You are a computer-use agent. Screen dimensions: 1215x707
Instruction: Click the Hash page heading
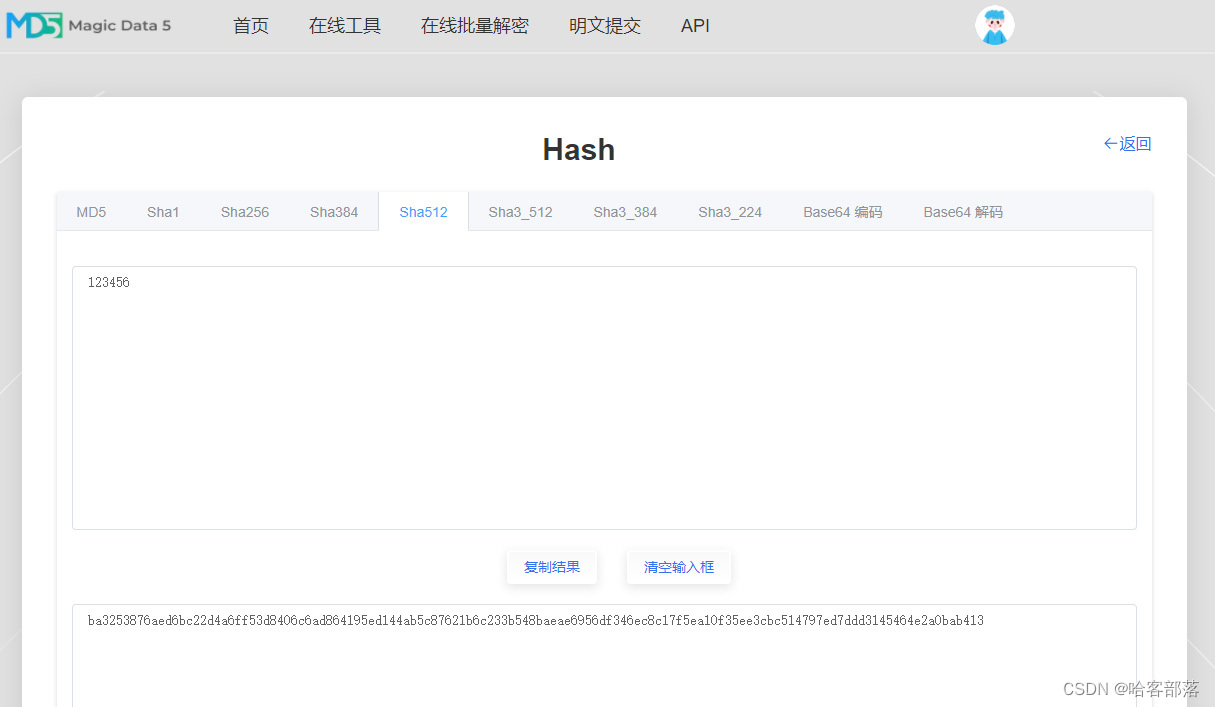[x=579, y=150]
